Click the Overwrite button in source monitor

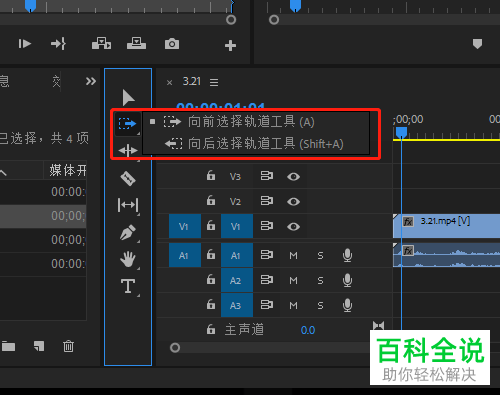click(x=136, y=44)
